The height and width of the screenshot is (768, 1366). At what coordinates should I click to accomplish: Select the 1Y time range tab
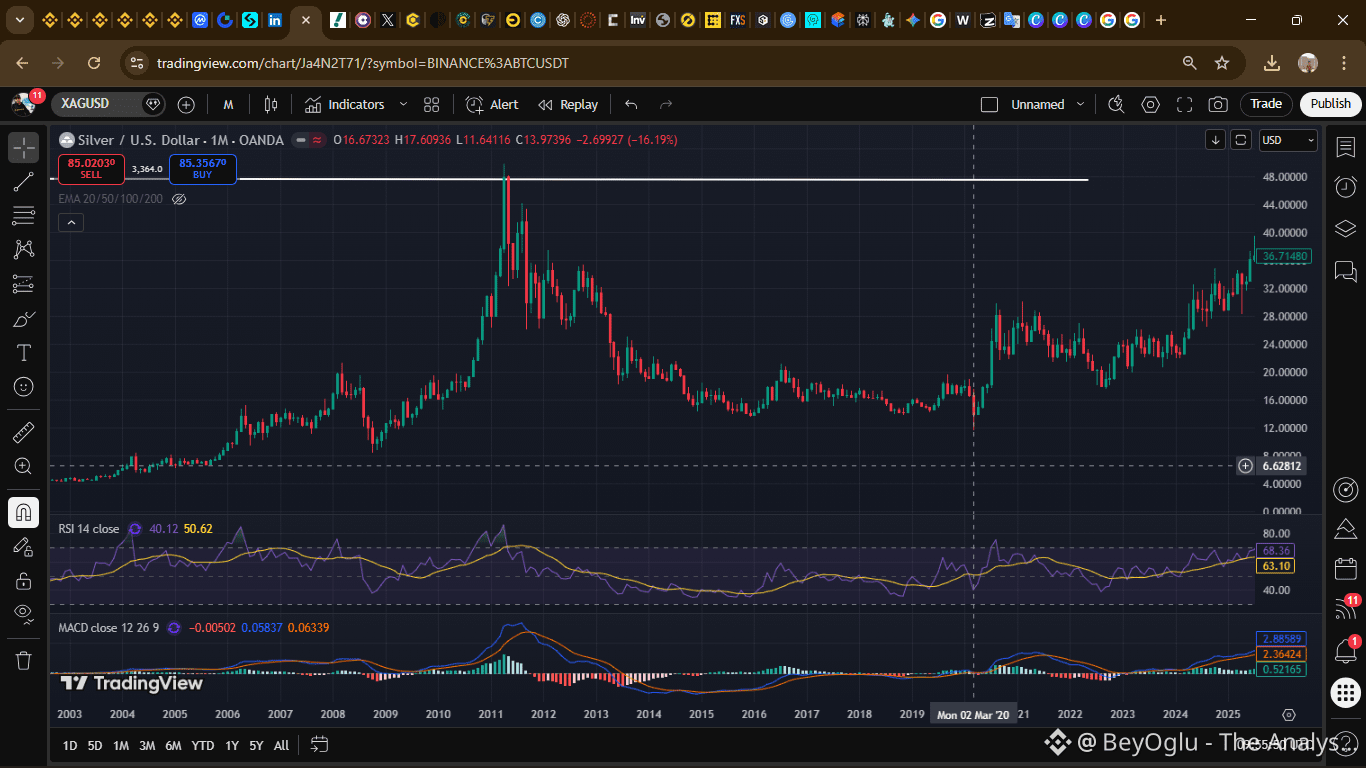pyautogui.click(x=232, y=745)
